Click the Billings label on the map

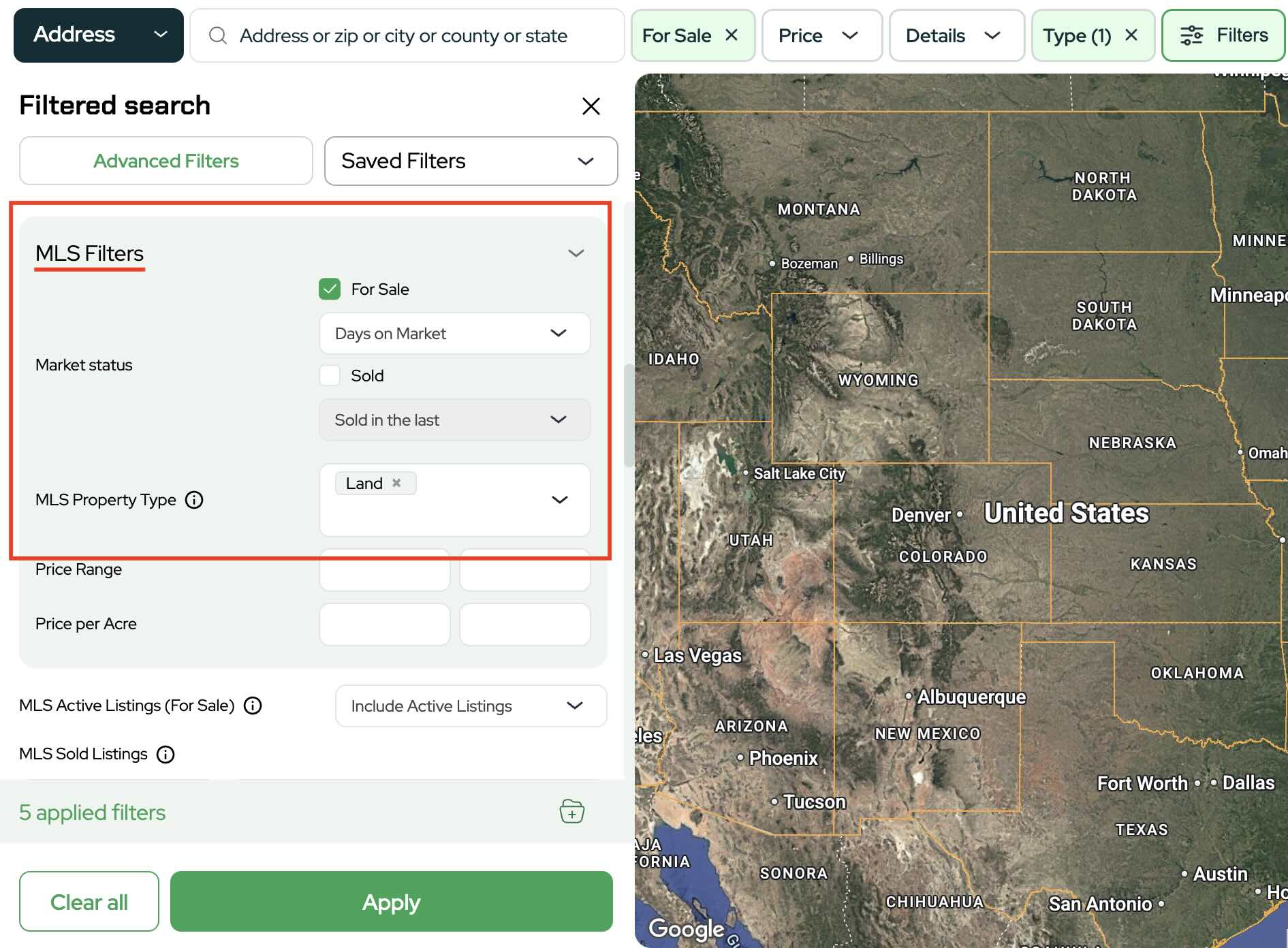[881, 259]
